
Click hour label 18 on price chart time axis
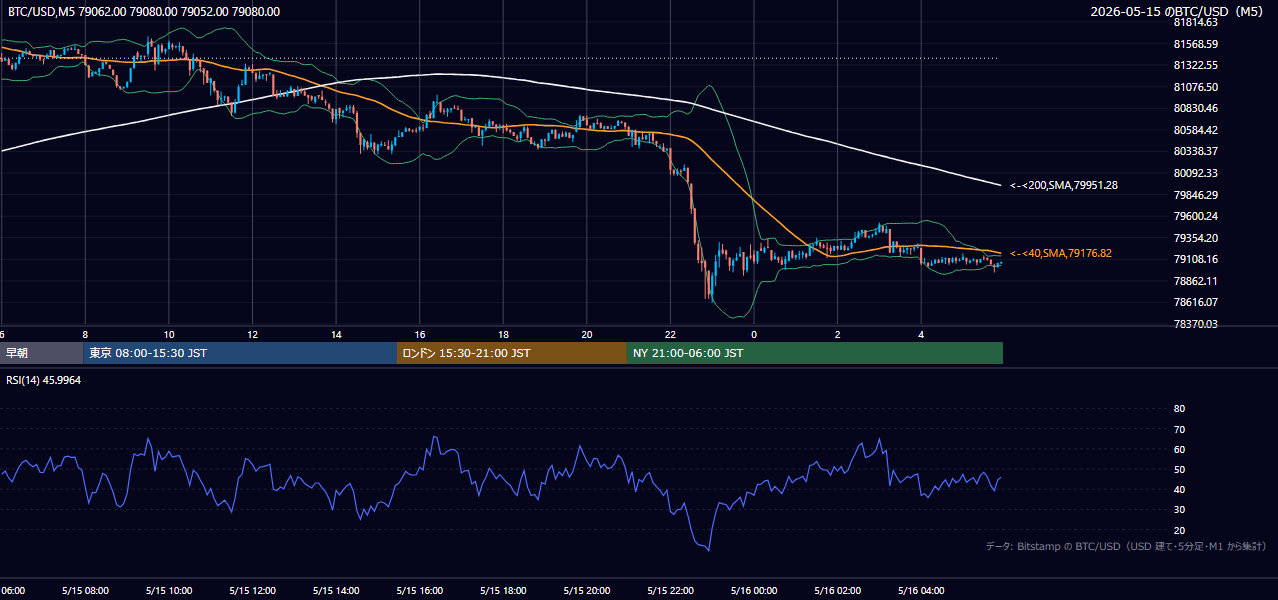coord(504,335)
